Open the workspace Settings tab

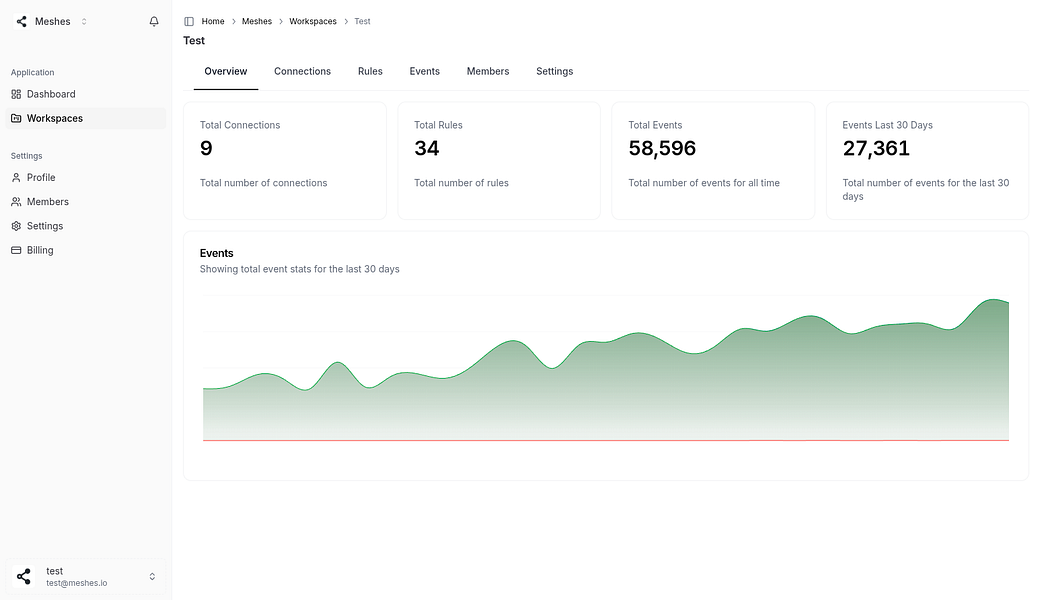[554, 71]
